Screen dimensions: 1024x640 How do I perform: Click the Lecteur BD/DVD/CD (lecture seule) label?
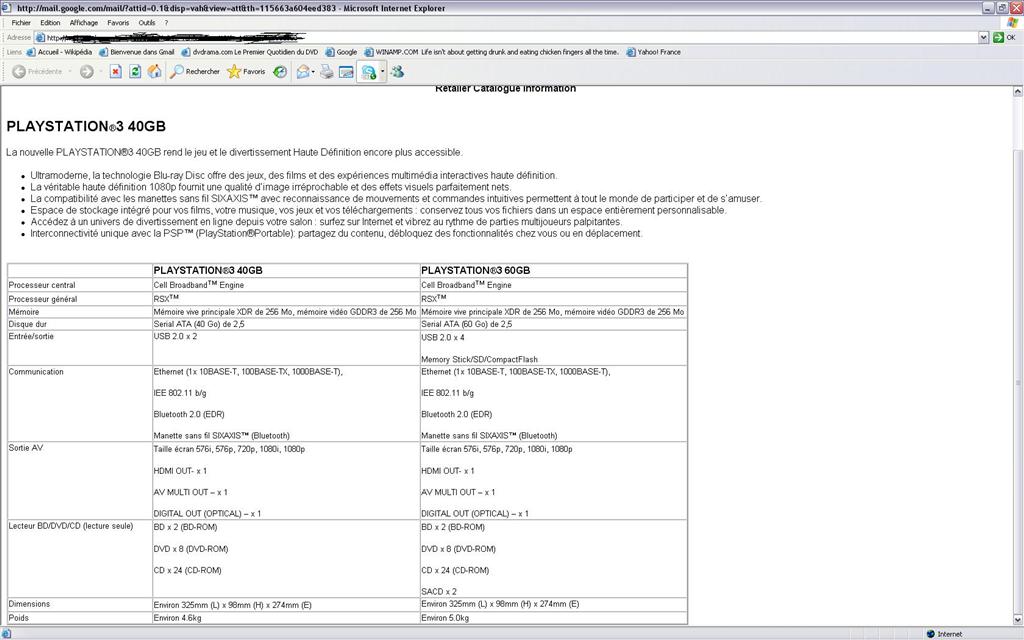[71, 526]
